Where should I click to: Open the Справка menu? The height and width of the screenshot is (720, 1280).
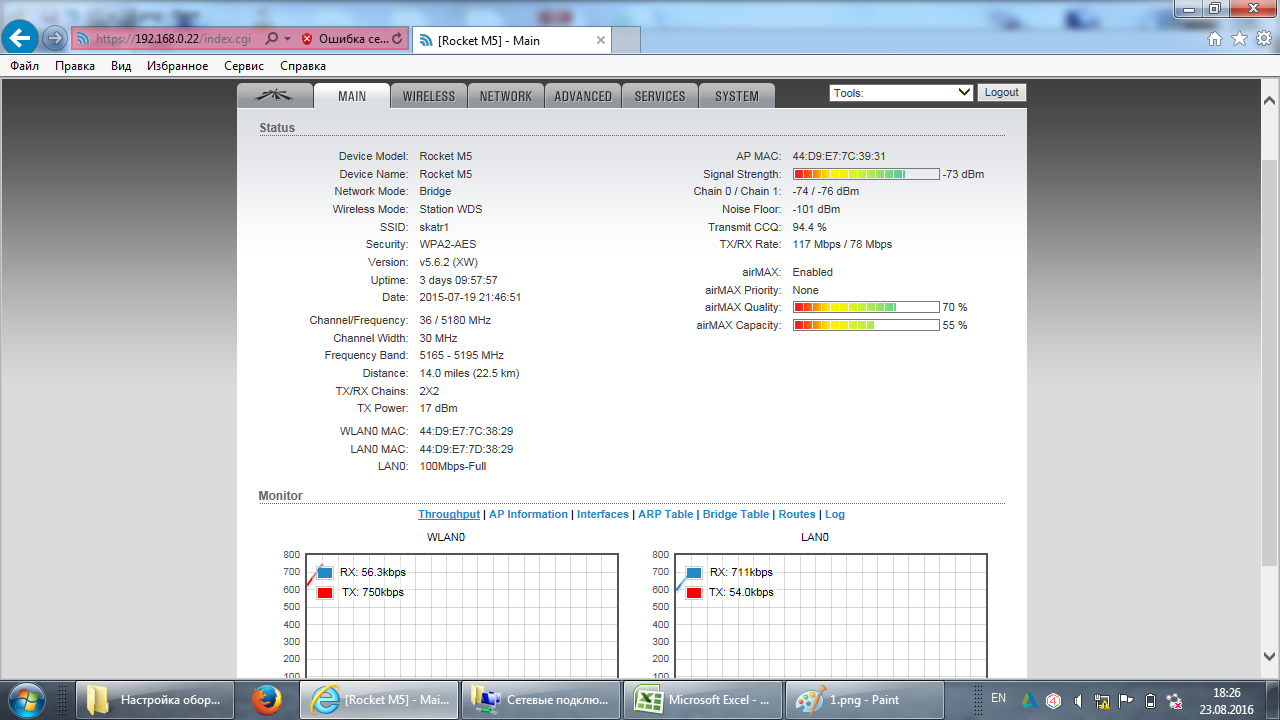click(303, 66)
